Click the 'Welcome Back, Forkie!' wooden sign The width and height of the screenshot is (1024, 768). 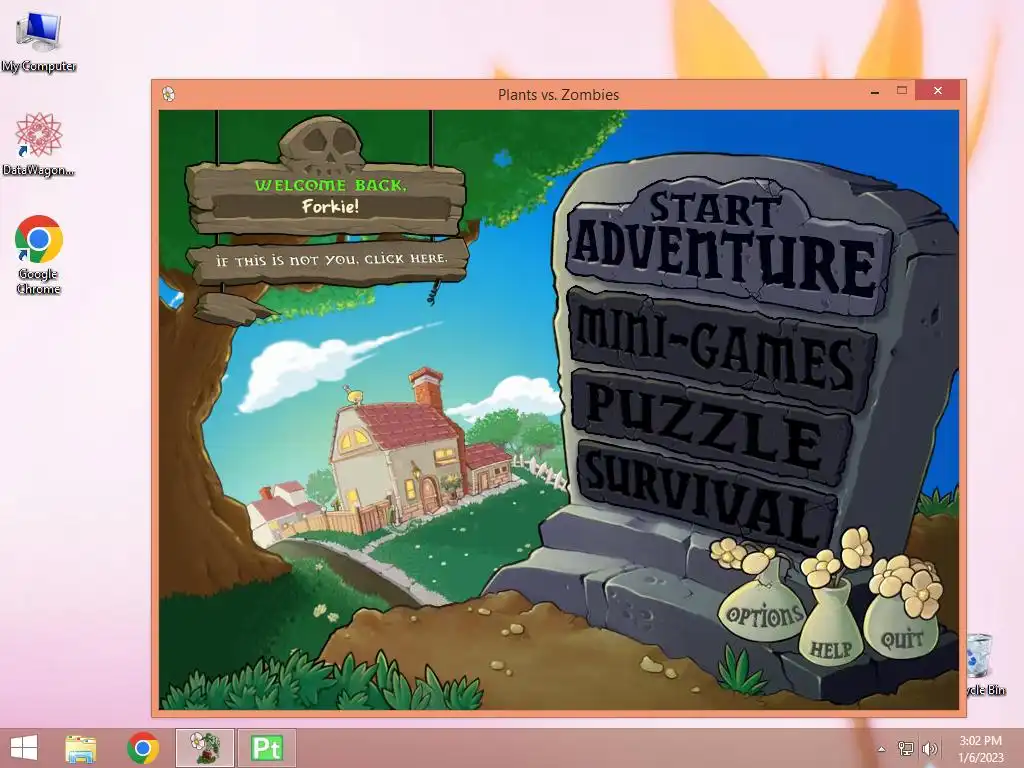pyautogui.click(x=327, y=197)
